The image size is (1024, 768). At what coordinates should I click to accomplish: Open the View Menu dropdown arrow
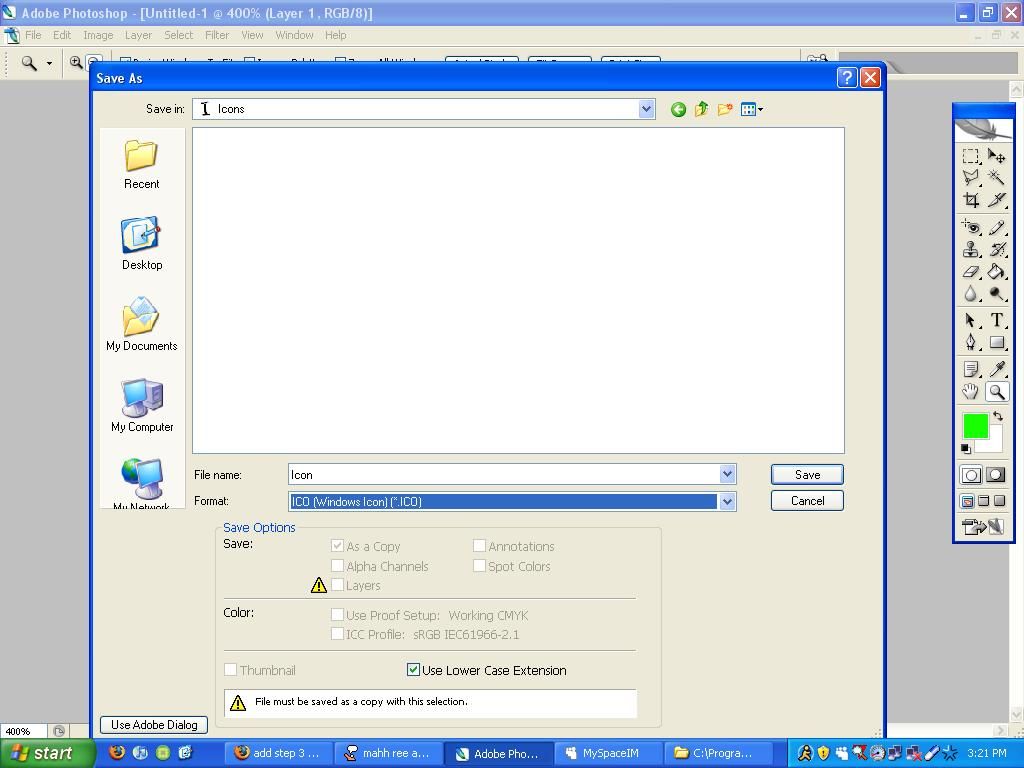click(x=758, y=109)
